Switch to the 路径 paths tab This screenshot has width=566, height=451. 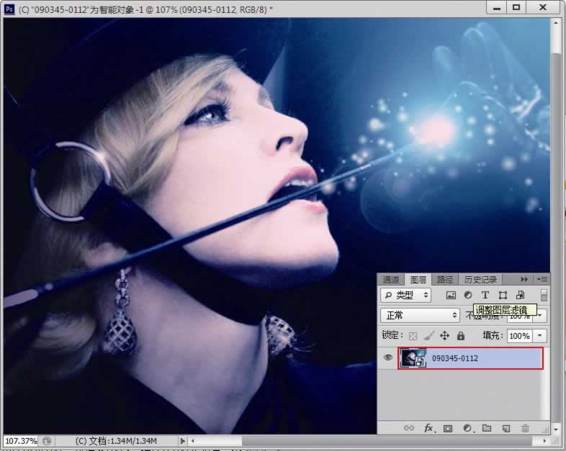click(445, 279)
